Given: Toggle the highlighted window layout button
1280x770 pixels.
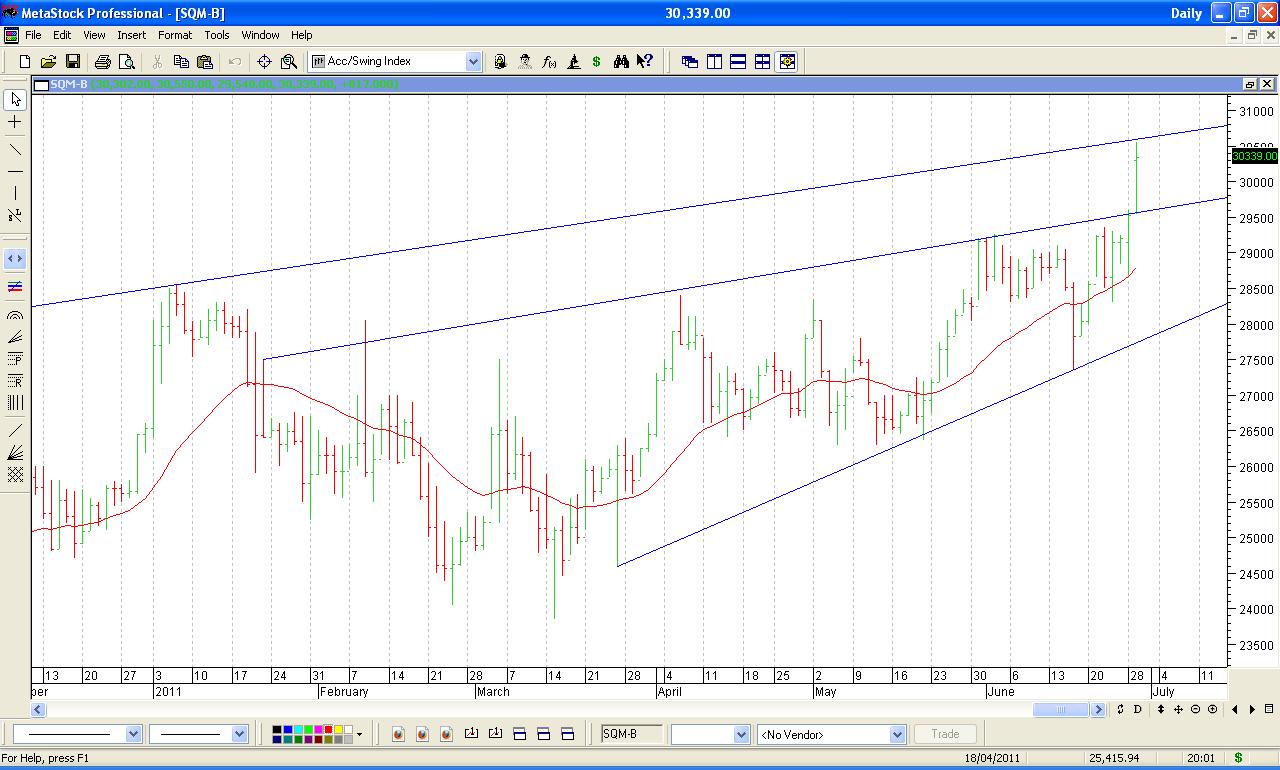Looking at the screenshot, I should click(x=787, y=62).
